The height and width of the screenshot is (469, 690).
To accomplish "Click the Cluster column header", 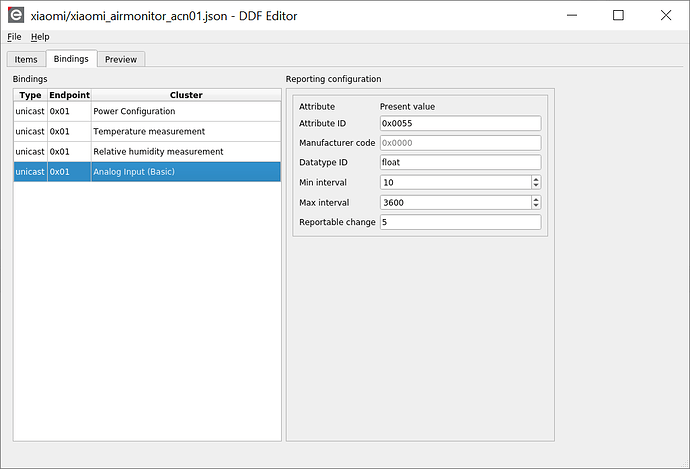I will [x=186, y=95].
